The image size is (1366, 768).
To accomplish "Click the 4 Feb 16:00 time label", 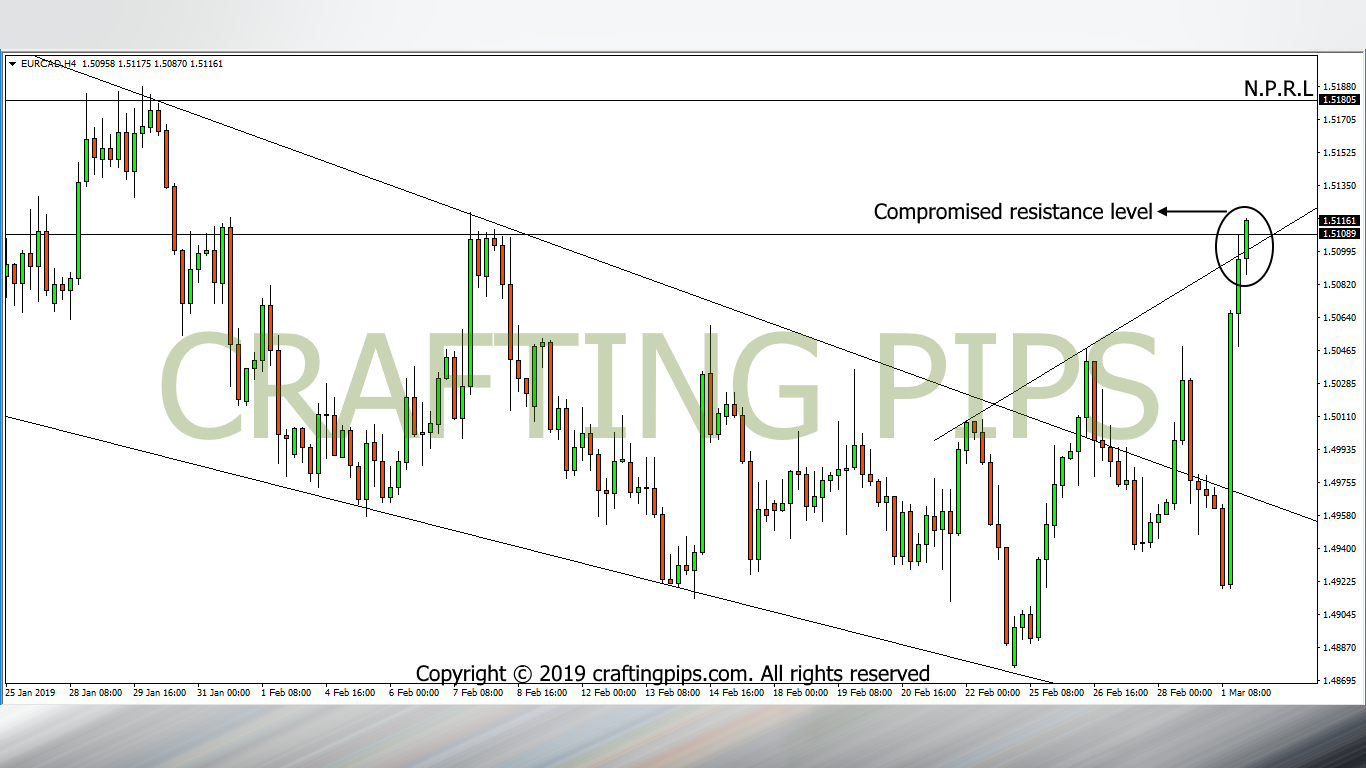I will tap(349, 692).
